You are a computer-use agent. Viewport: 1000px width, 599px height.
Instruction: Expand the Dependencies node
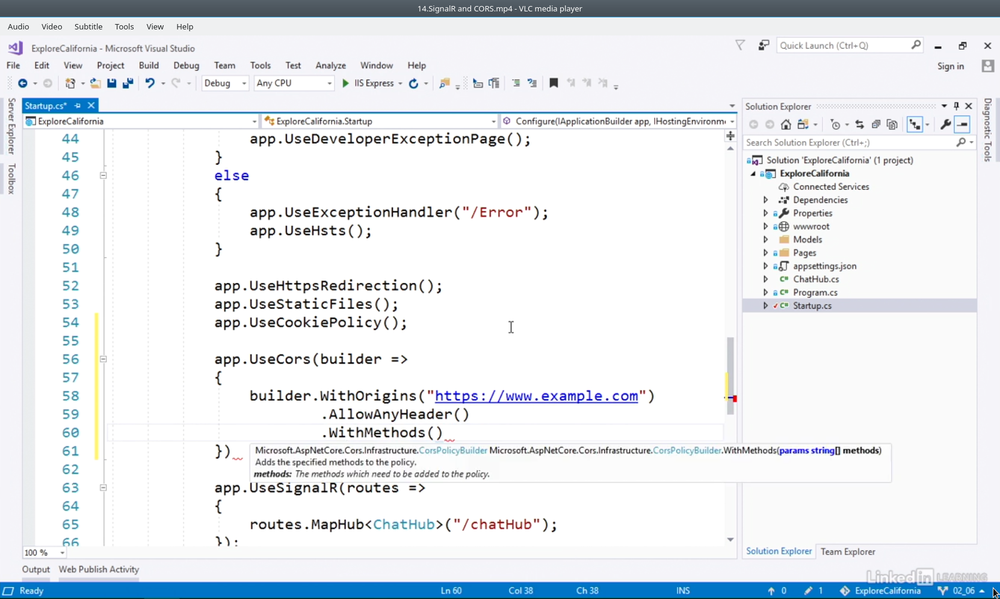(x=766, y=200)
